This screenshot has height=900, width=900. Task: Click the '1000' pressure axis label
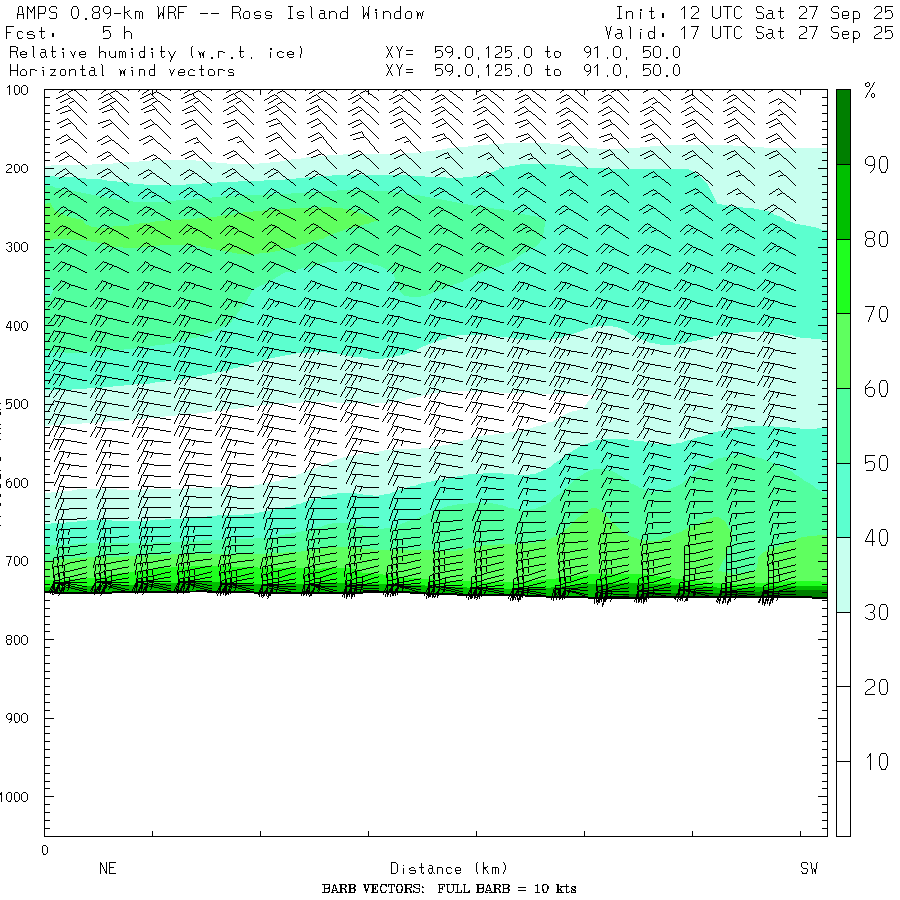pyautogui.click(x=14, y=797)
